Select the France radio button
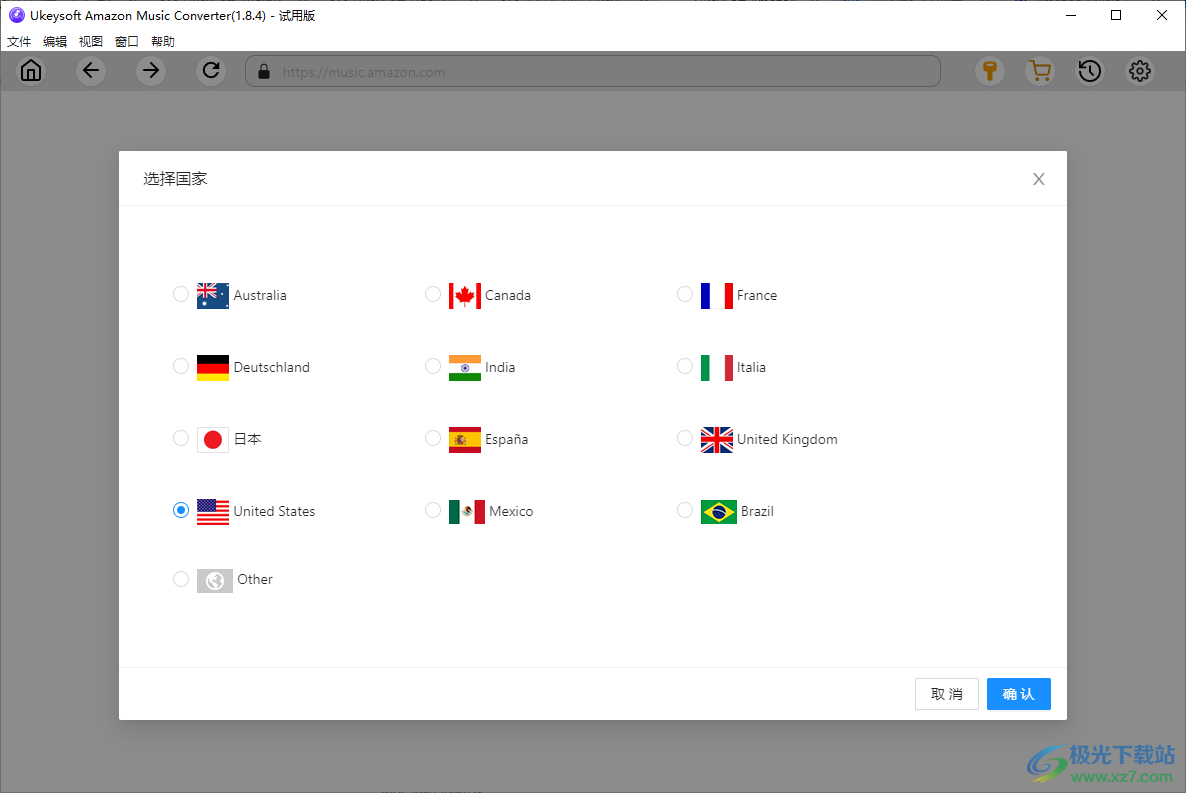Screen dimensions: 1186x793 point(685,294)
